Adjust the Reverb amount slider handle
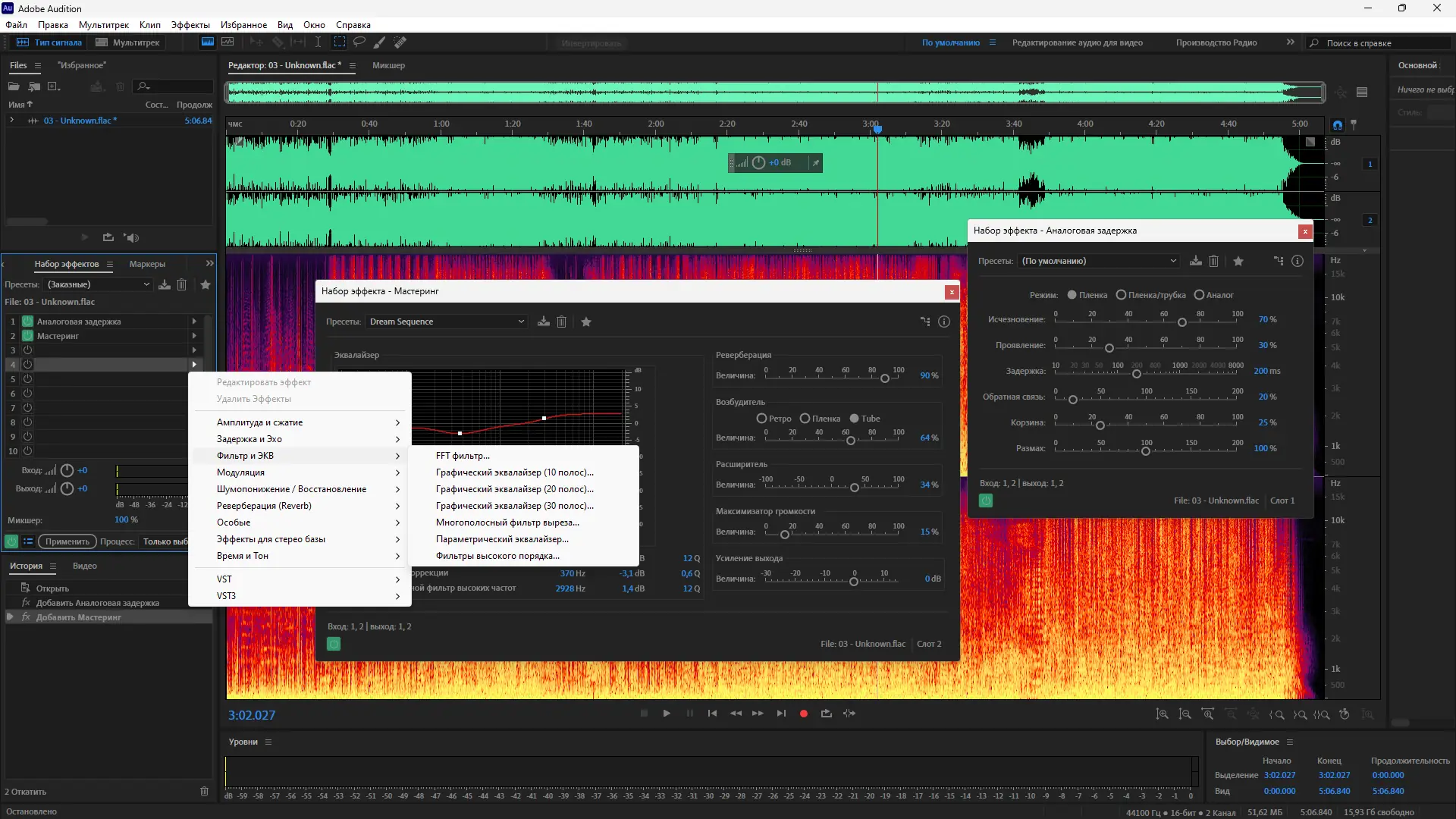Viewport: 1456px width, 819px height. (884, 378)
